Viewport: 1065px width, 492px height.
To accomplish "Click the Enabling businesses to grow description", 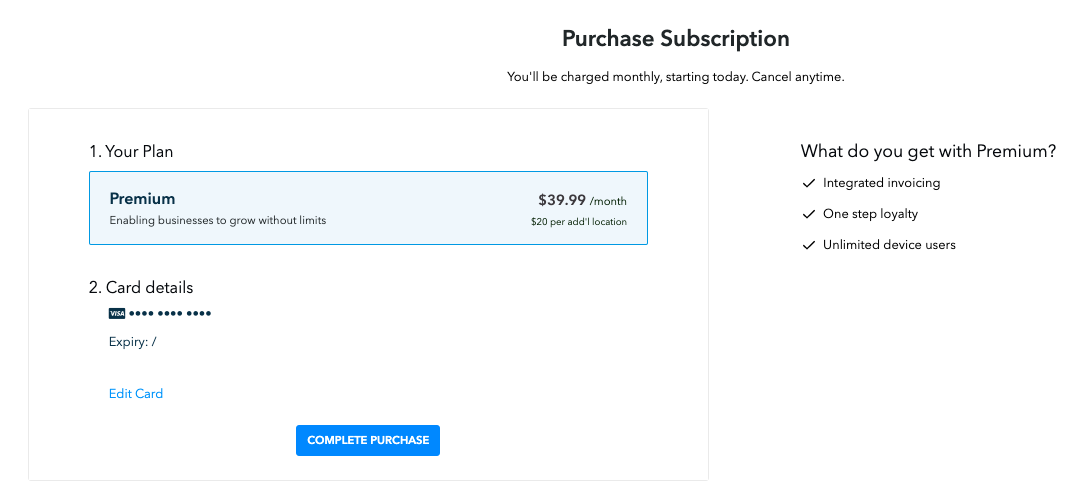I will pyautogui.click(x=218, y=220).
